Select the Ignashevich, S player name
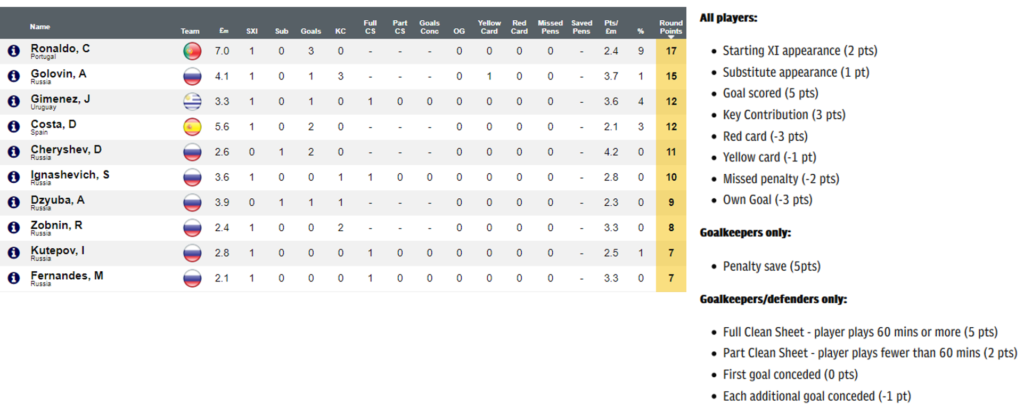This screenshot has width=1024, height=413. (x=70, y=174)
